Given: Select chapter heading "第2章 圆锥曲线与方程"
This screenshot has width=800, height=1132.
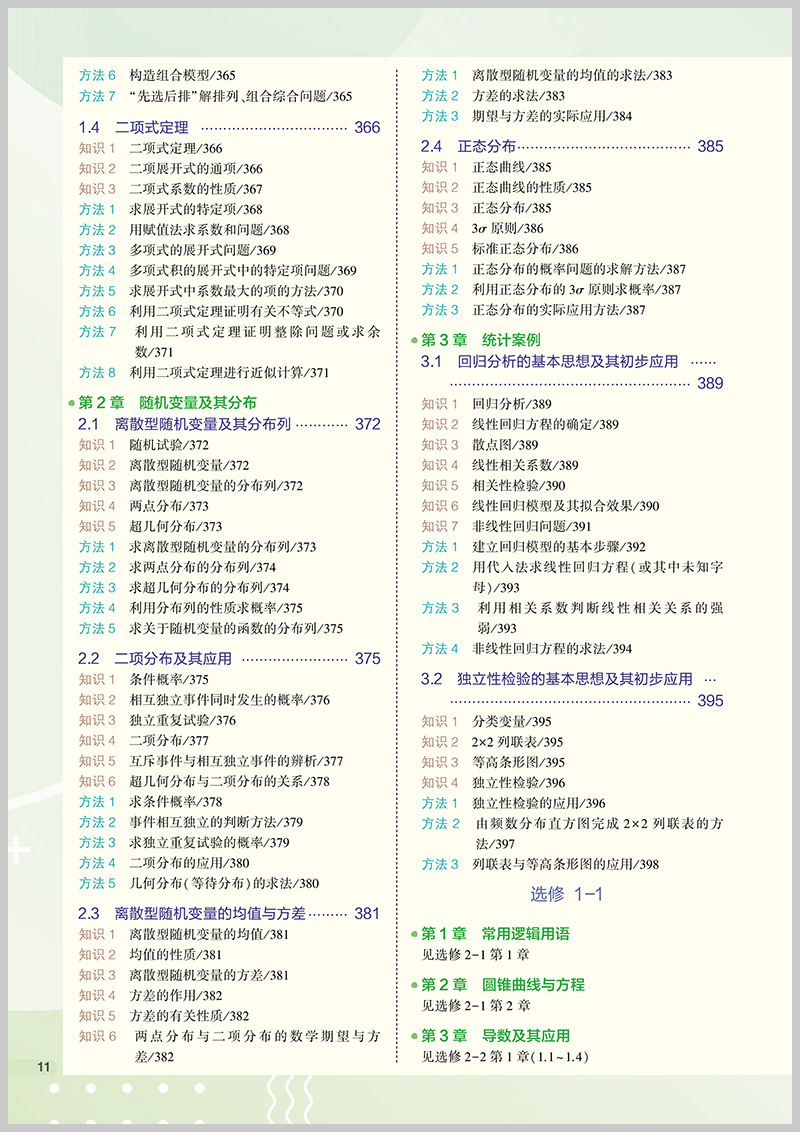Looking at the screenshot, I should (x=503, y=985).
